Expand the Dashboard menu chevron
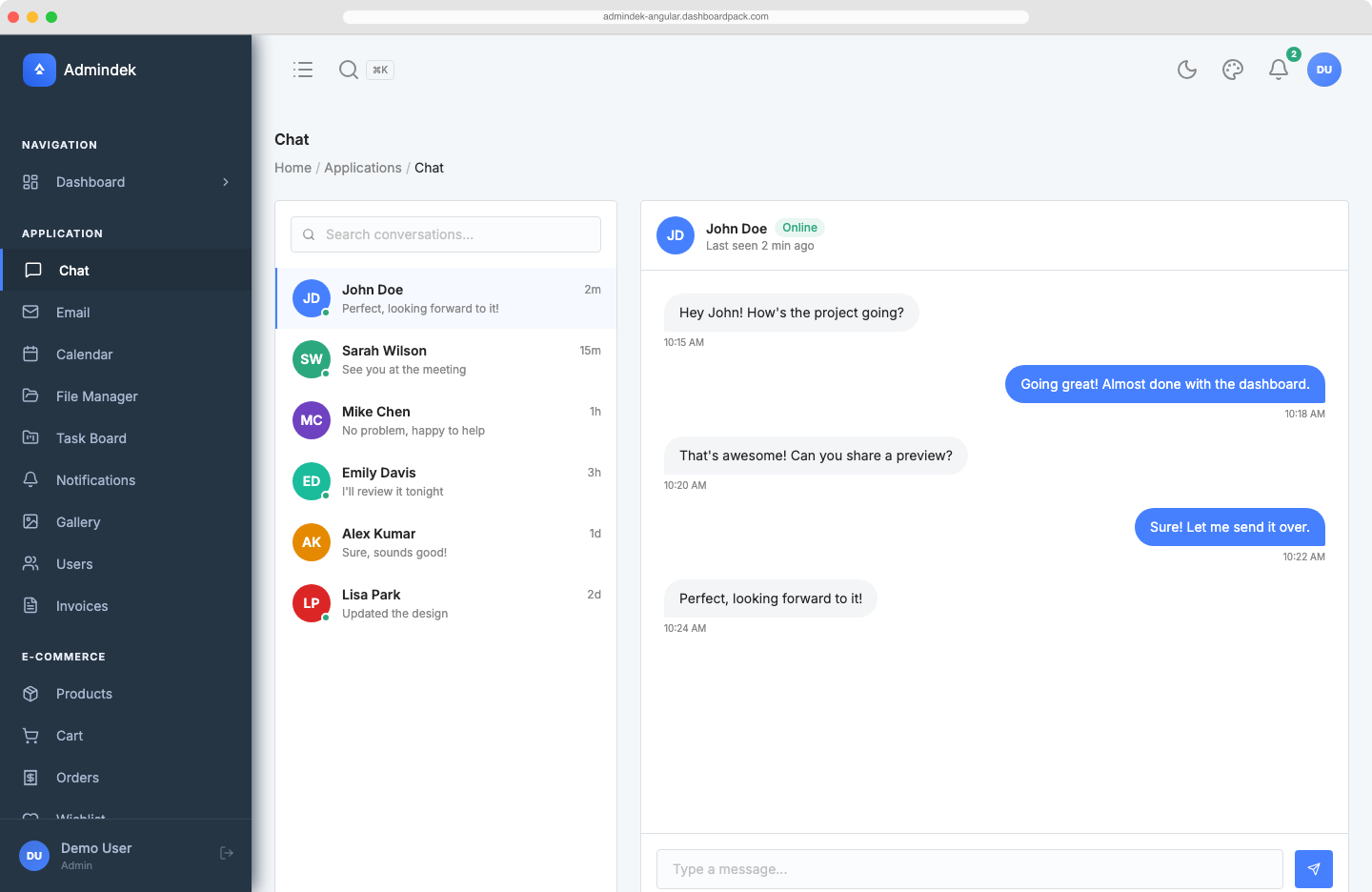The height and width of the screenshot is (892, 1372). [226, 182]
